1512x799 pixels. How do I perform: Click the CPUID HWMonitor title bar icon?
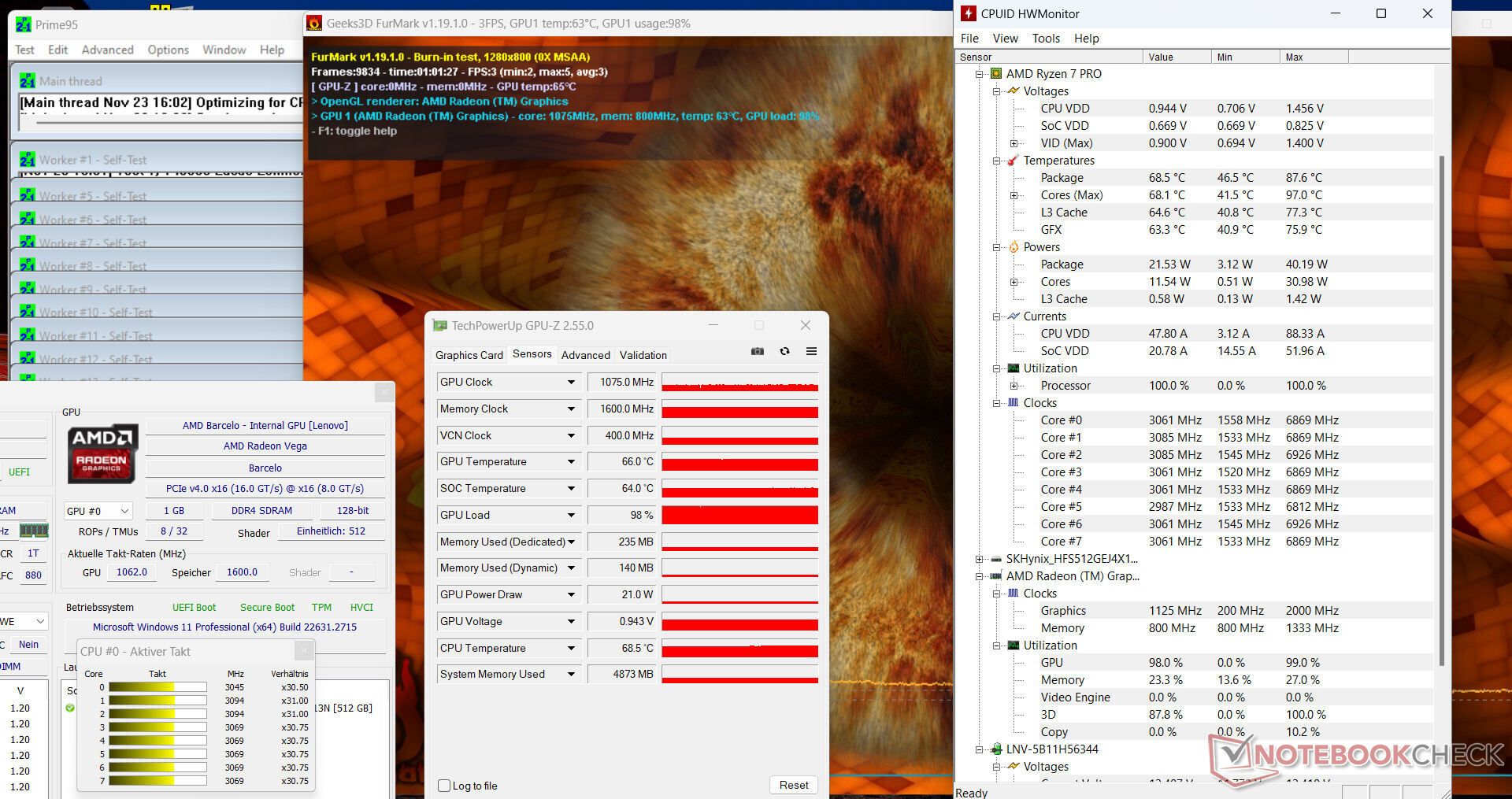pos(969,13)
